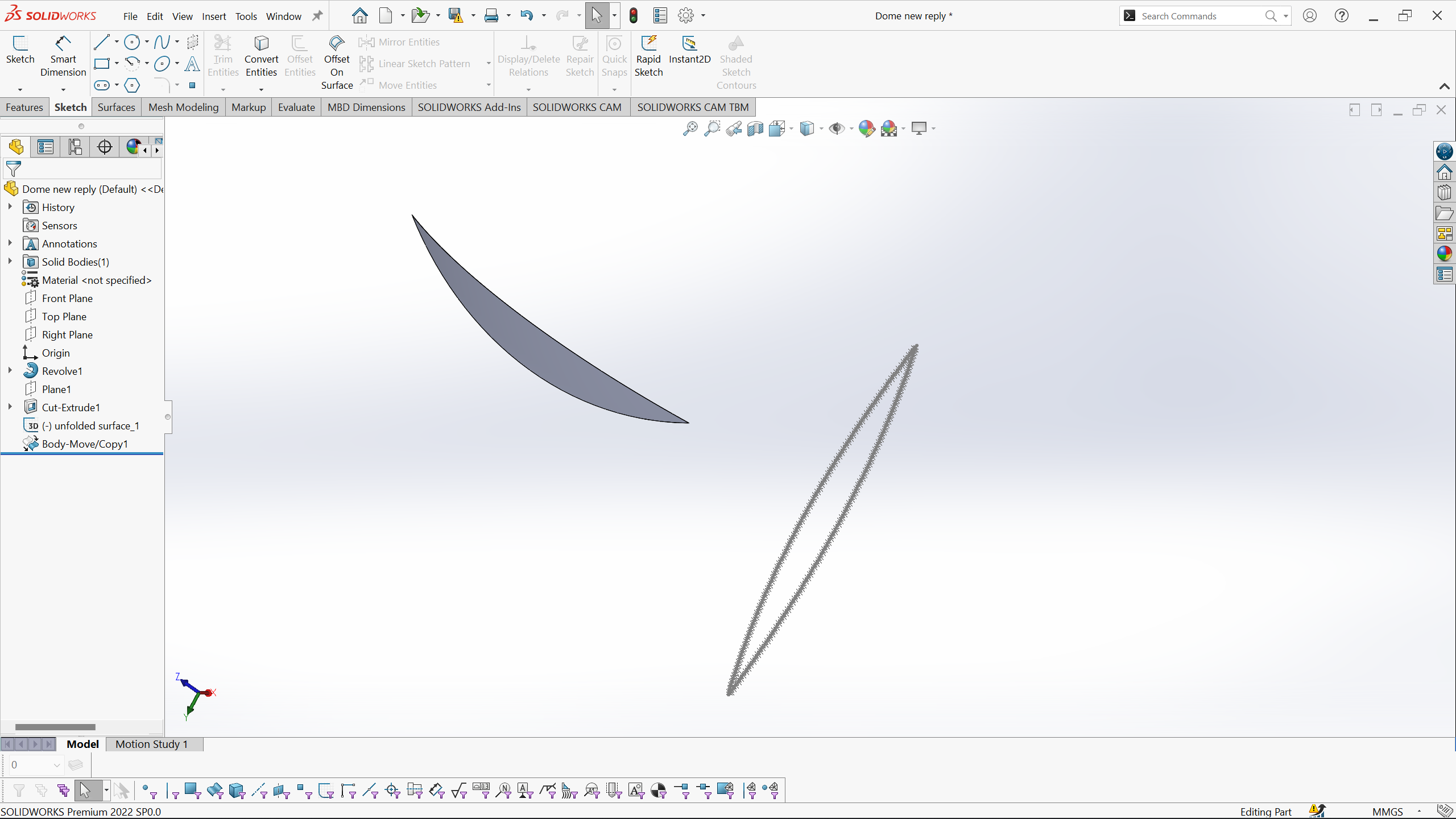This screenshot has width=1456, height=819.
Task: Open the Edit Appearance color sphere
Action: pos(866,129)
